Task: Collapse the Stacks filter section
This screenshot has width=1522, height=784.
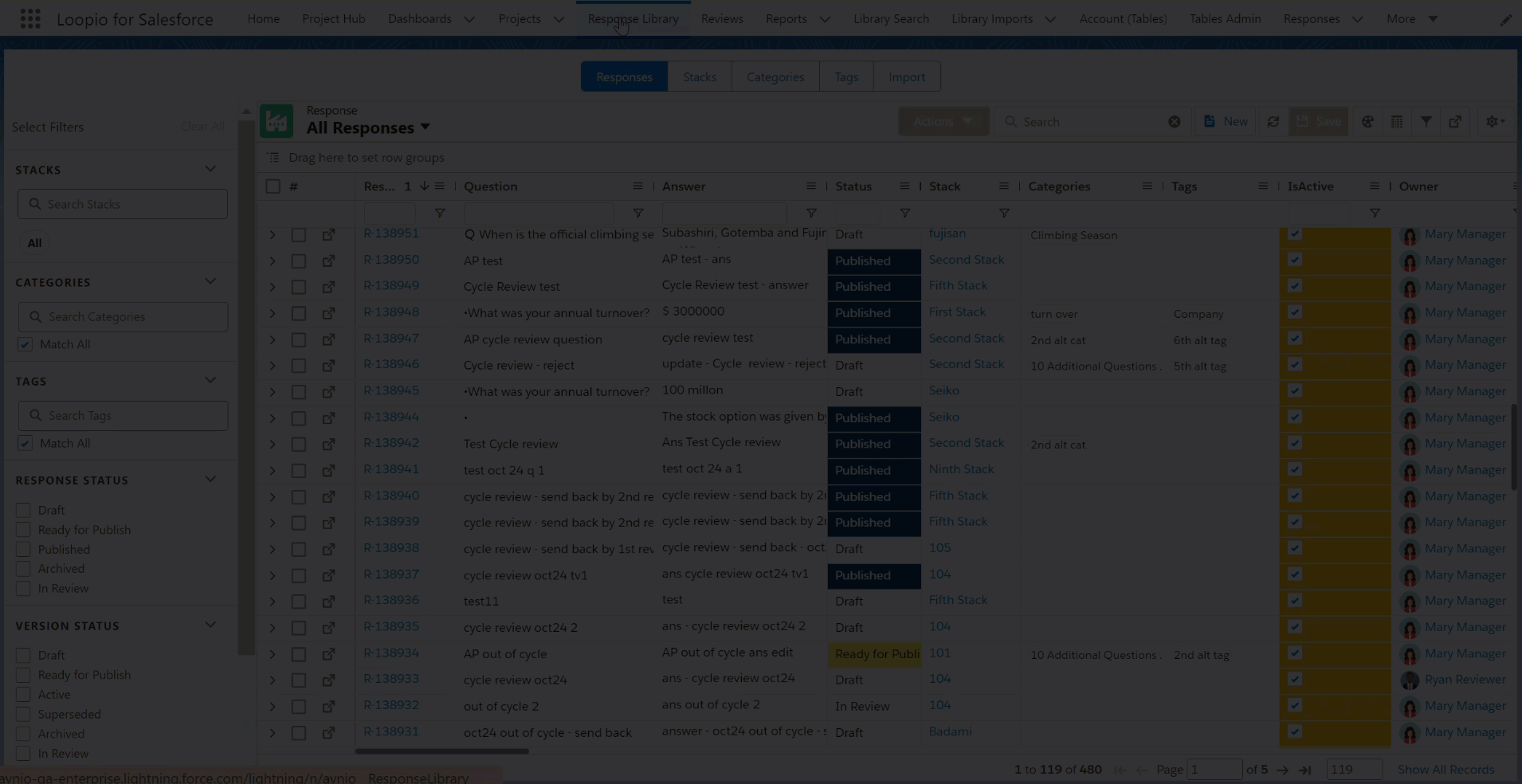Action: click(x=210, y=169)
